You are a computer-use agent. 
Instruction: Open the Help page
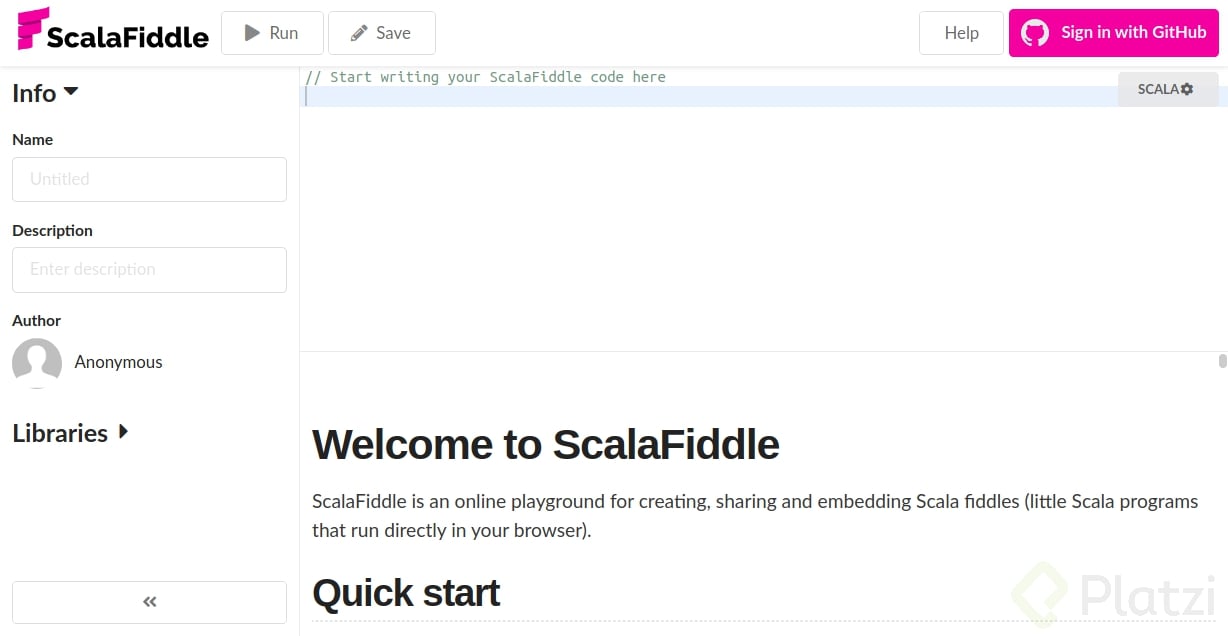pyautogui.click(x=961, y=33)
